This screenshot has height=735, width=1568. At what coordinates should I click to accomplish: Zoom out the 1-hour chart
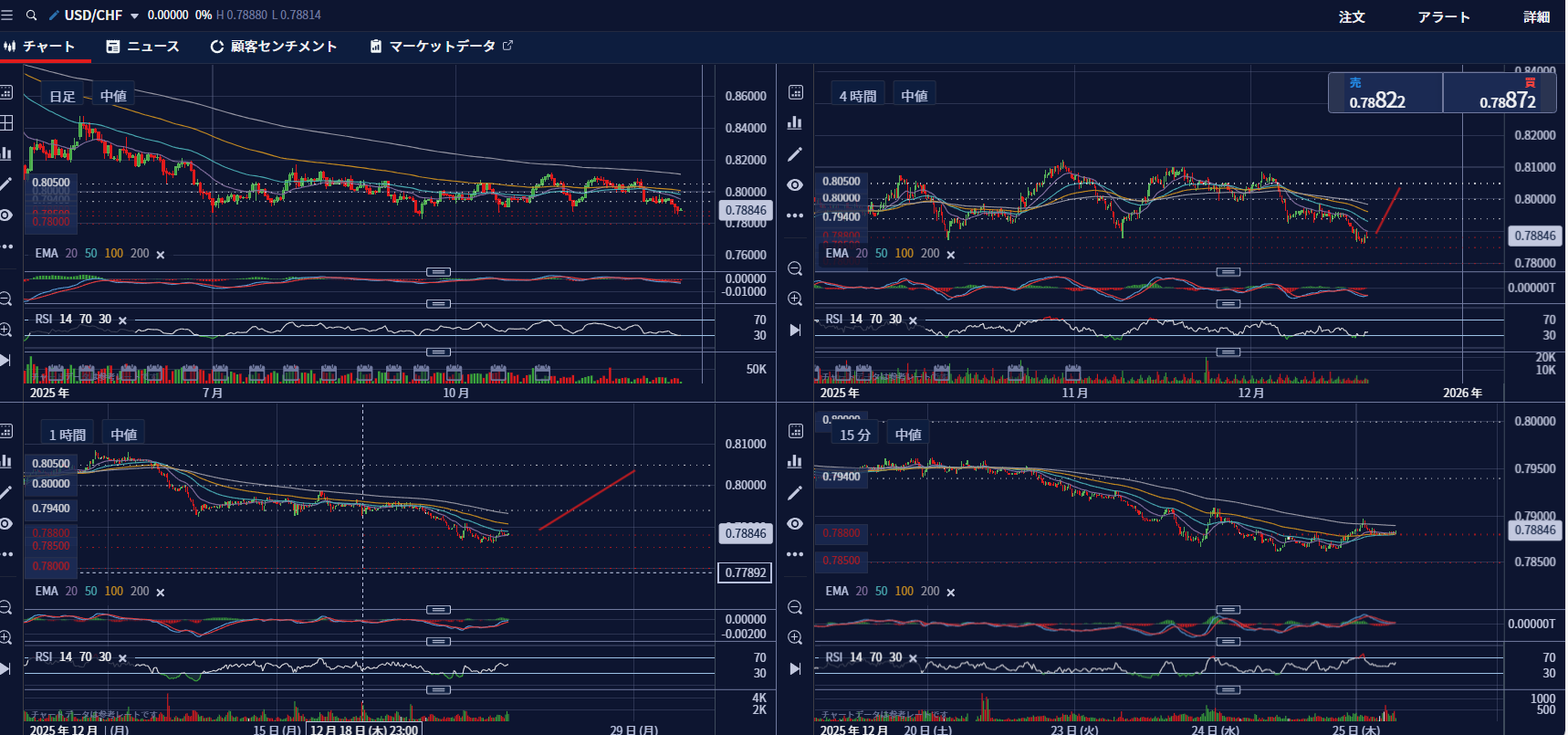click(5, 607)
